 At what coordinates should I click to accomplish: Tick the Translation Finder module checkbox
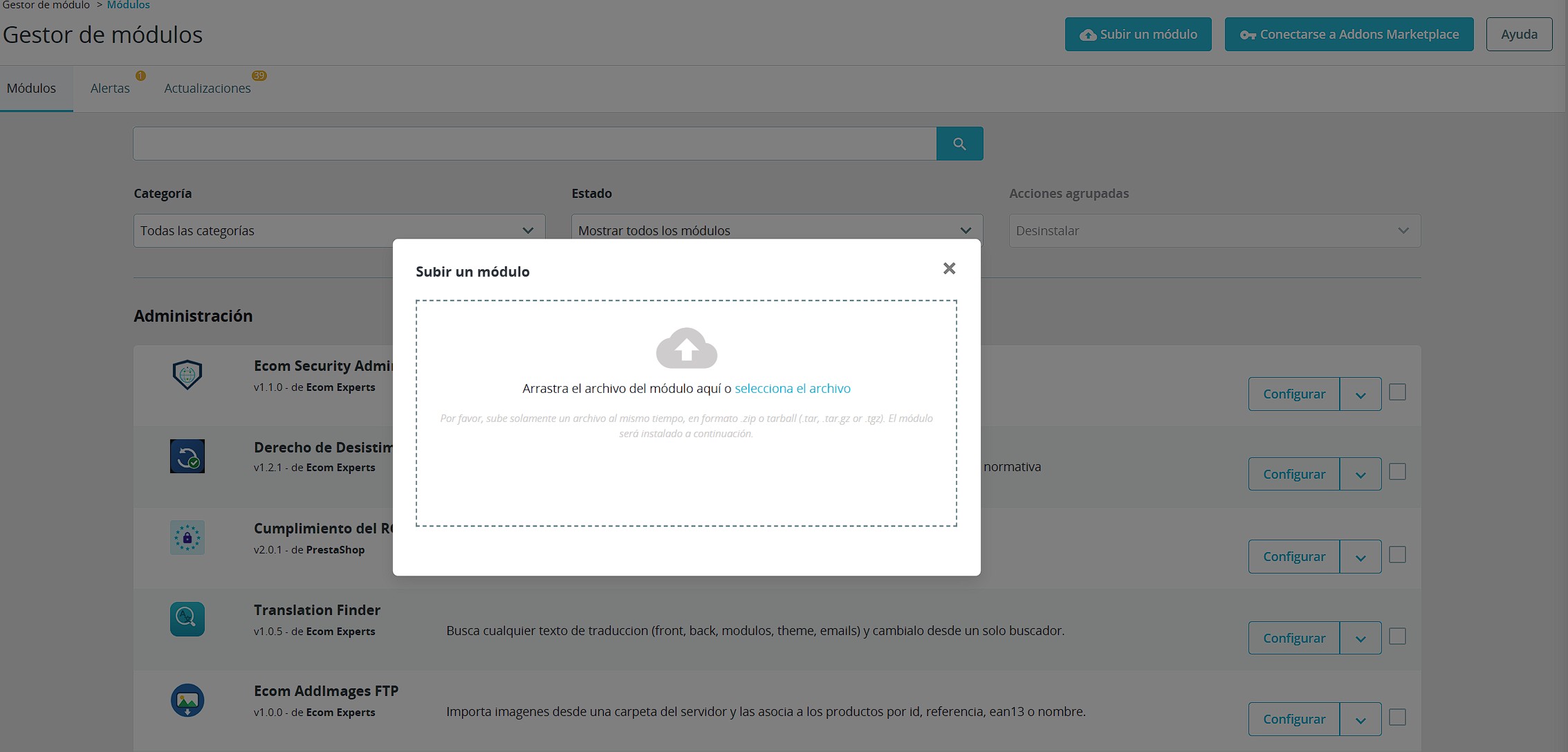(1397, 636)
